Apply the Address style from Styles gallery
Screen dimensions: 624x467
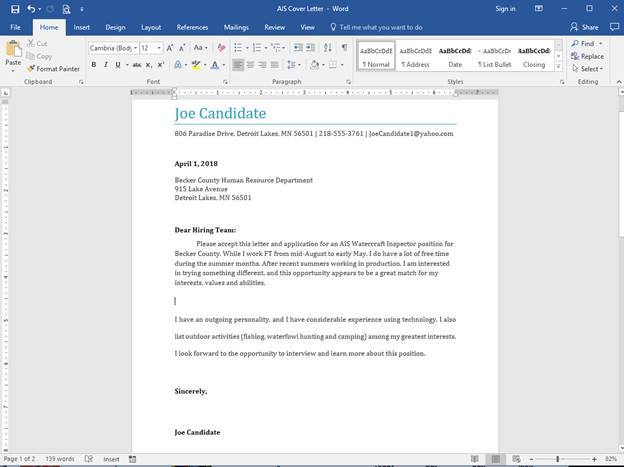(418, 55)
